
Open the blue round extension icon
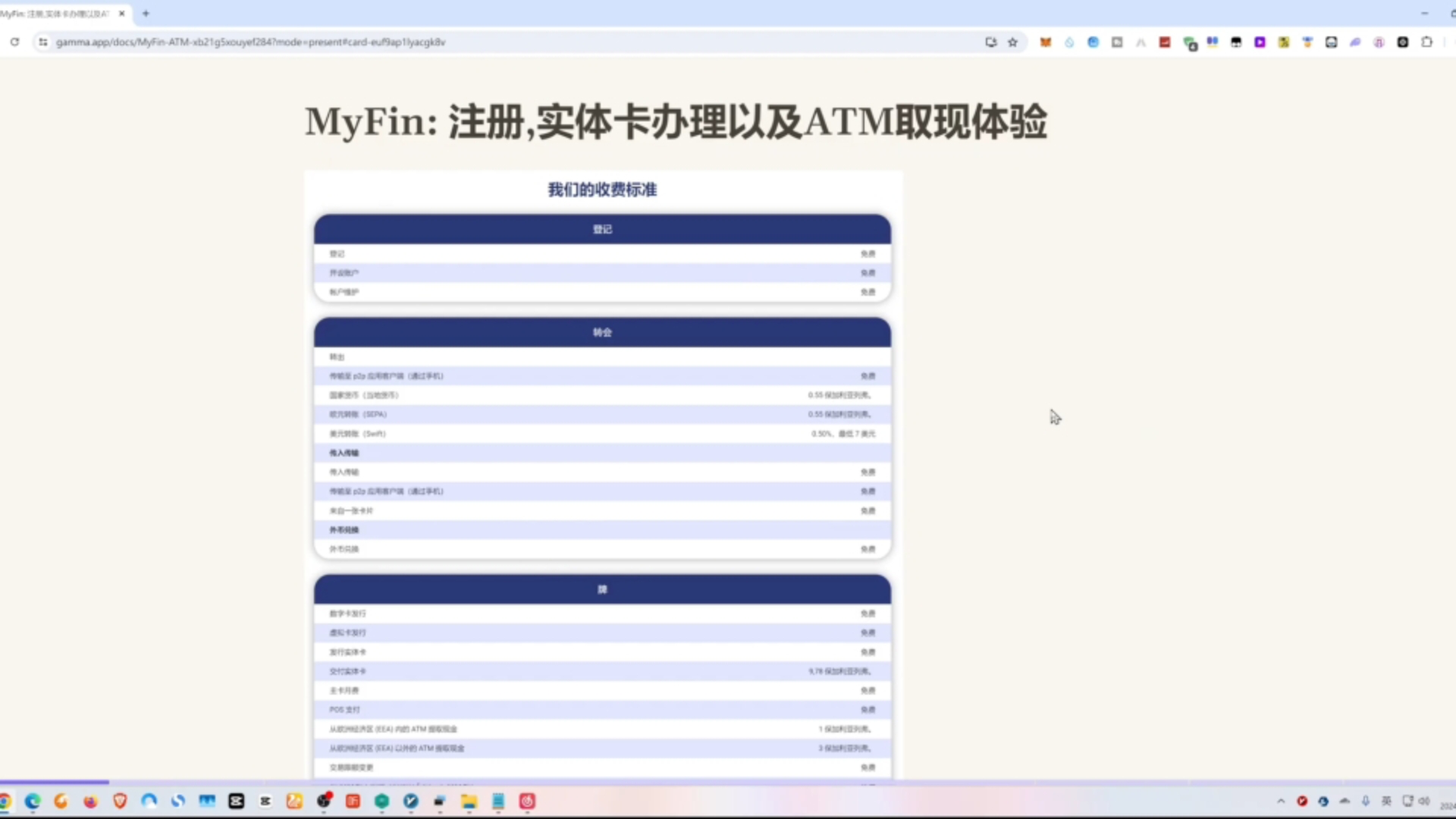(x=1093, y=42)
